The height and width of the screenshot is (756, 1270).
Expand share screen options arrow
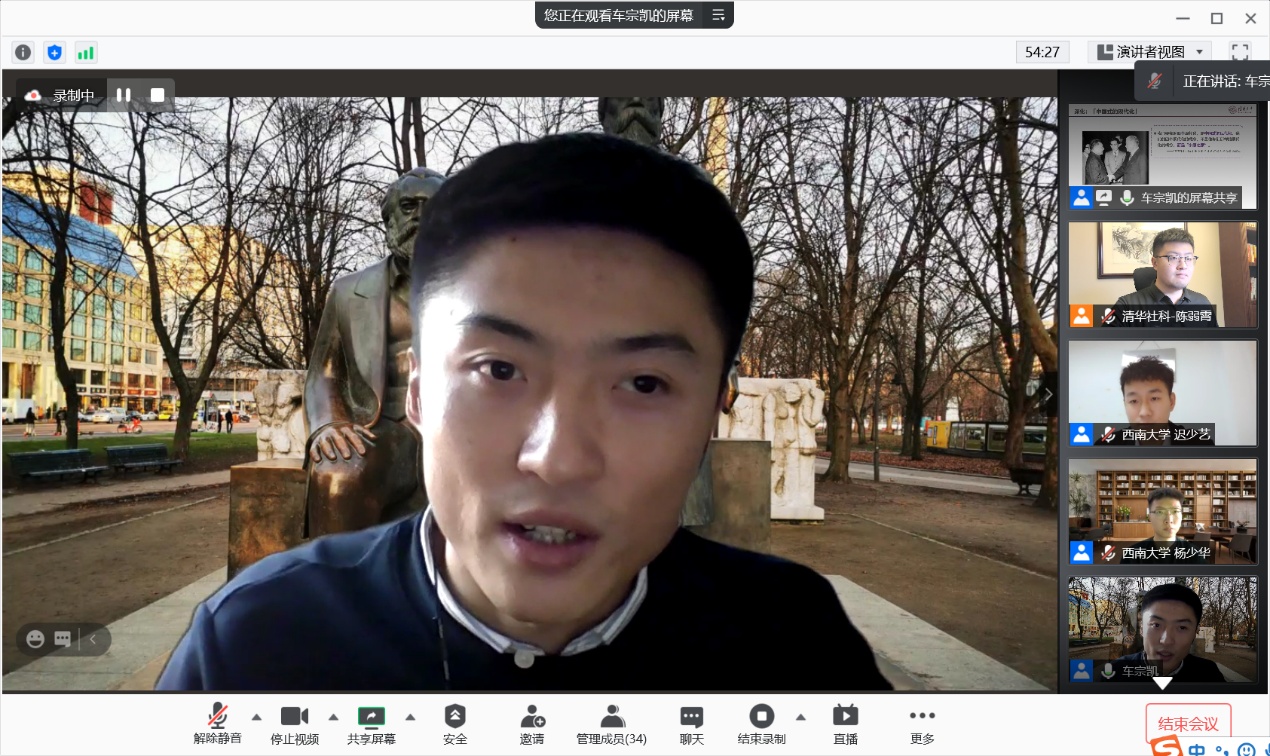(x=410, y=716)
